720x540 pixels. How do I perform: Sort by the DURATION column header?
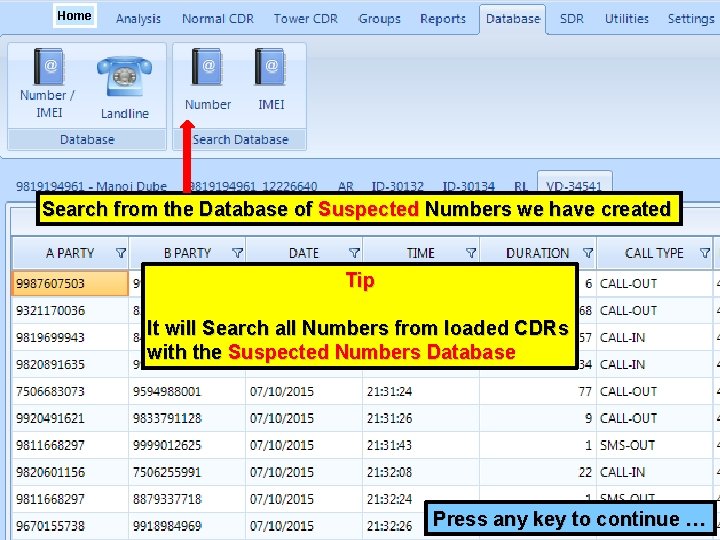(537, 253)
